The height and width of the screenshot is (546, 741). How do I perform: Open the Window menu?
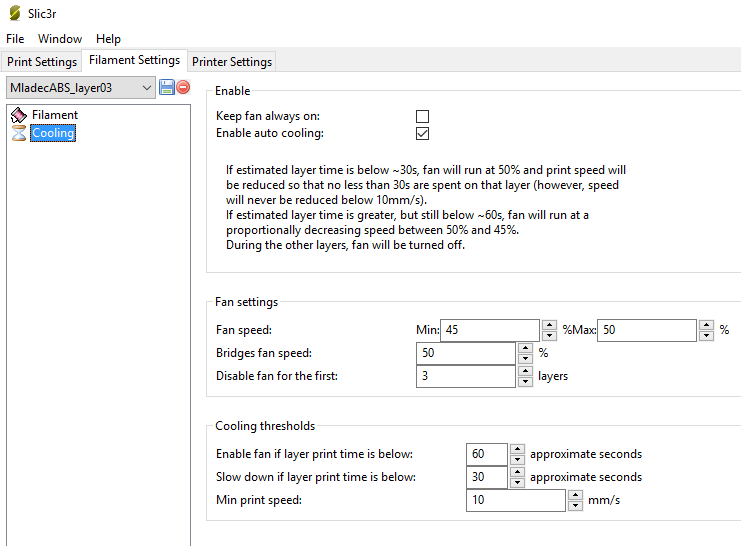click(x=60, y=39)
